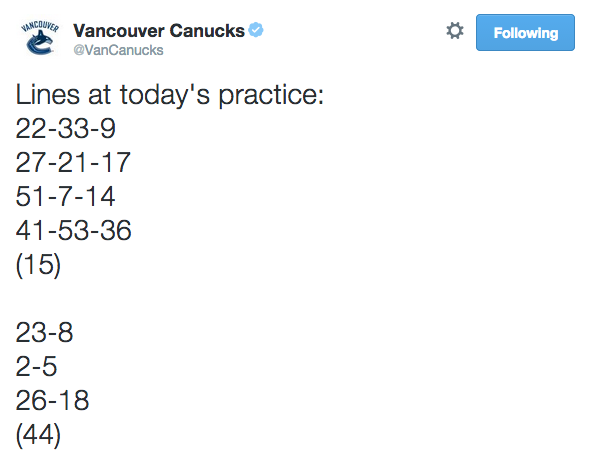589x458 pixels.
Task: Click the 51-7-14 forward line
Action: [65, 196]
